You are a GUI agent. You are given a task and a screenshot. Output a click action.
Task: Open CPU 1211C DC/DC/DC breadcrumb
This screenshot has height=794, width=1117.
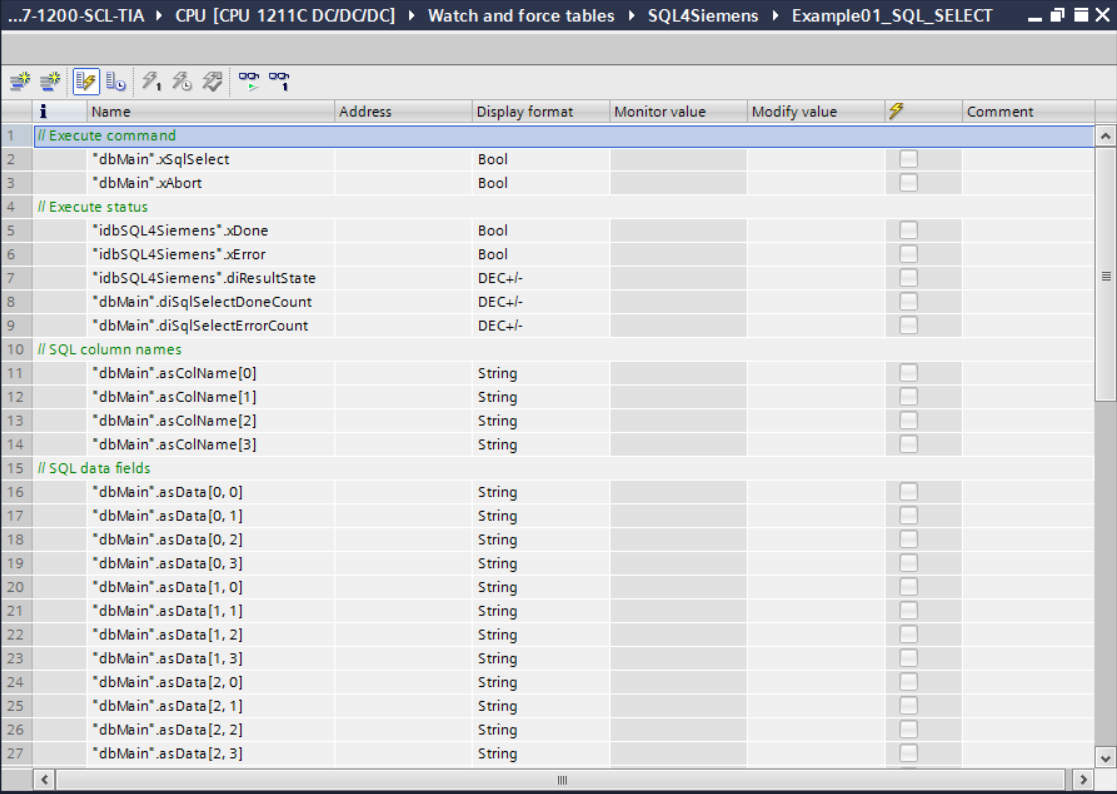click(285, 16)
